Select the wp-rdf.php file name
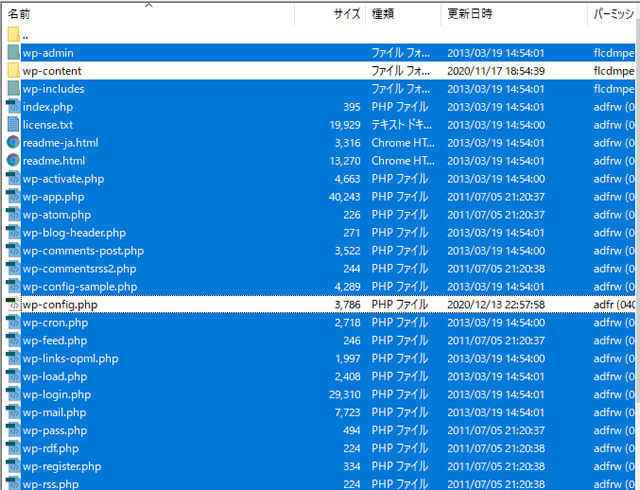Screen dimensions: 640x490 point(51,448)
